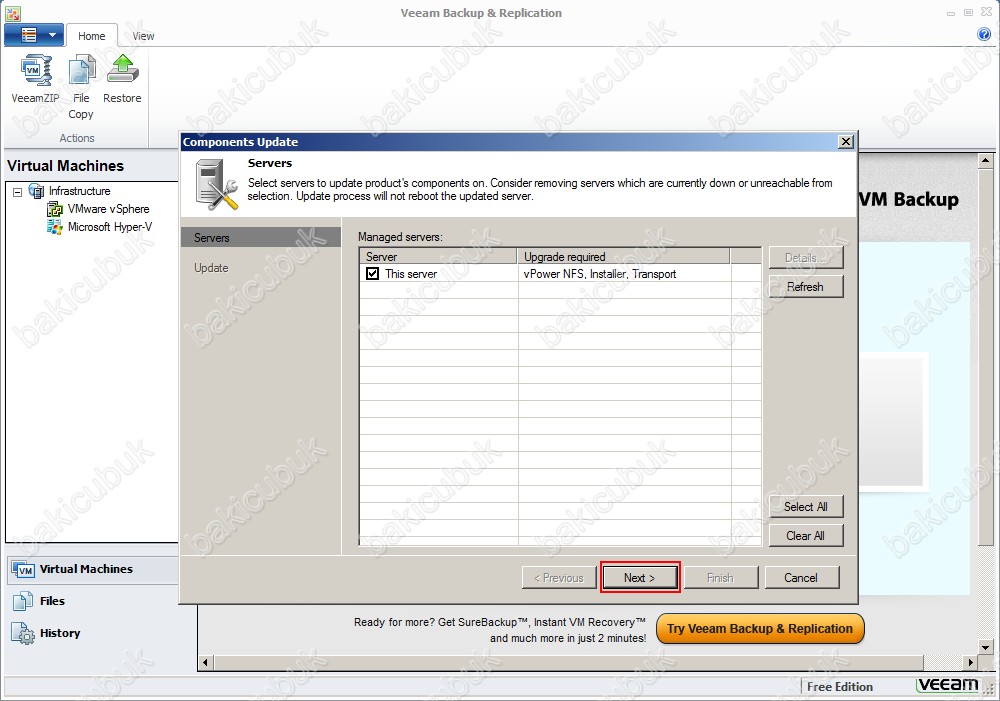Switch to the View ribbon tab

click(x=143, y=36)
